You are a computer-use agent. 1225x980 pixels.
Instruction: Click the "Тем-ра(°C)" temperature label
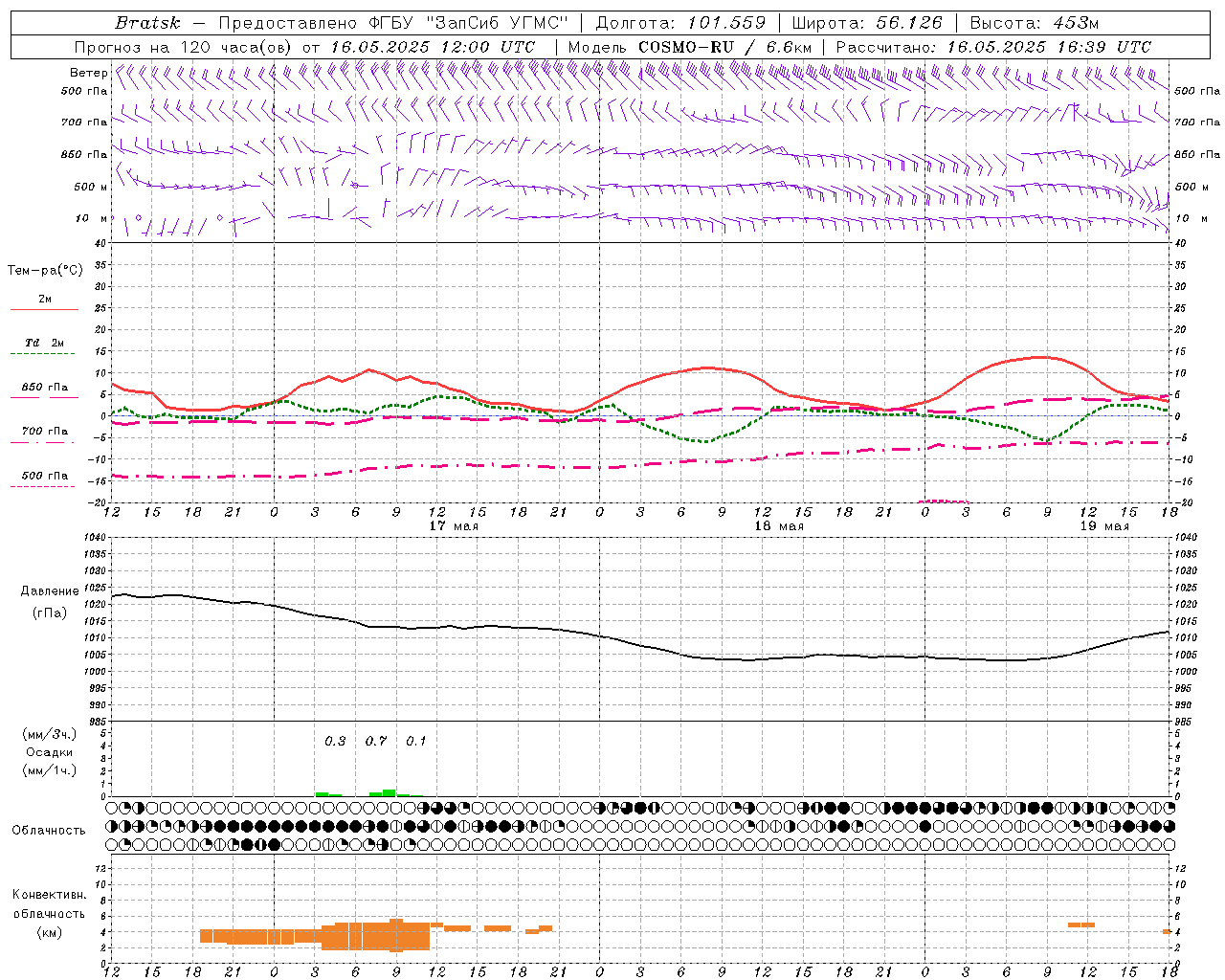(x=45, y=271)
